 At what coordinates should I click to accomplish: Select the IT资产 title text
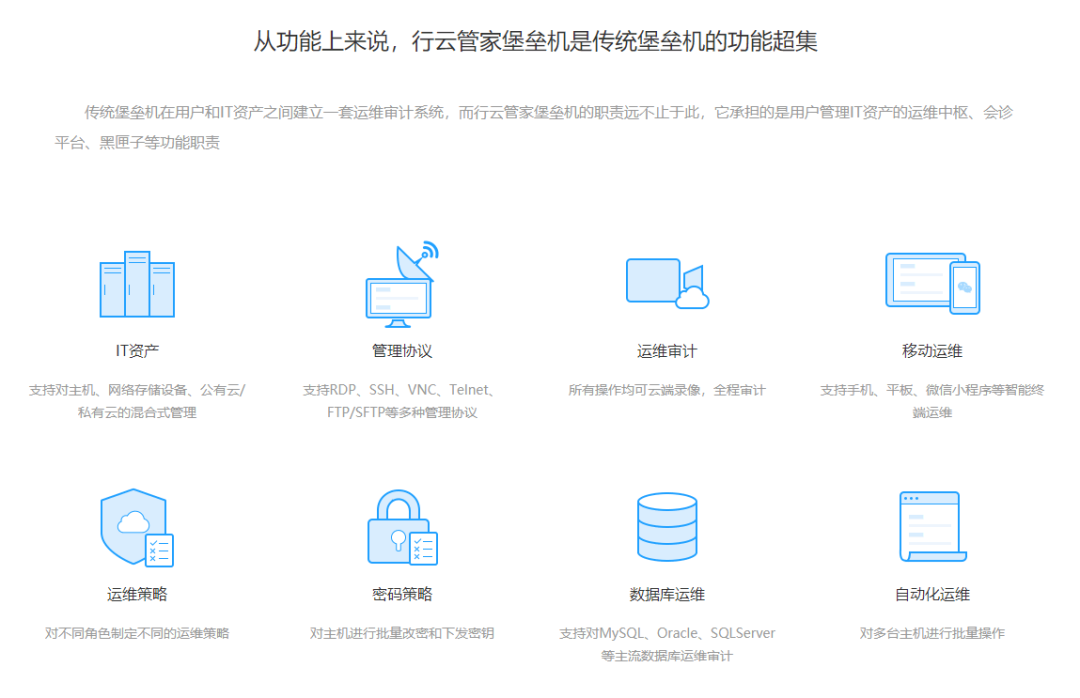pyautogui.click(x=137, y=351)
